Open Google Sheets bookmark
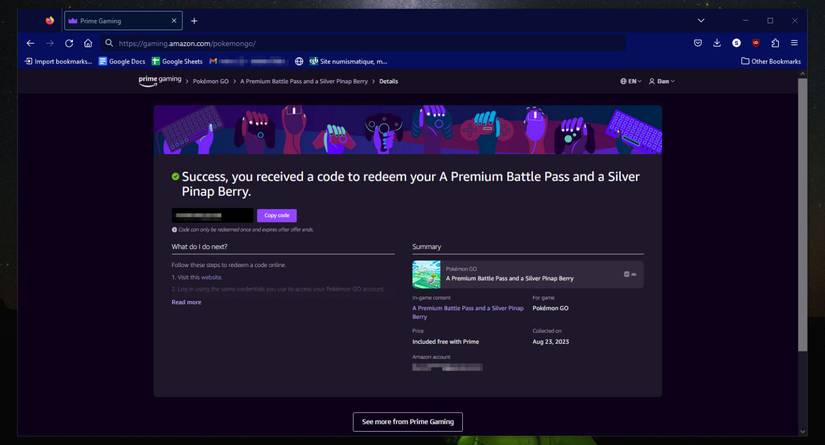This screenshot has height=445, width=825. (x=177, y=62)
